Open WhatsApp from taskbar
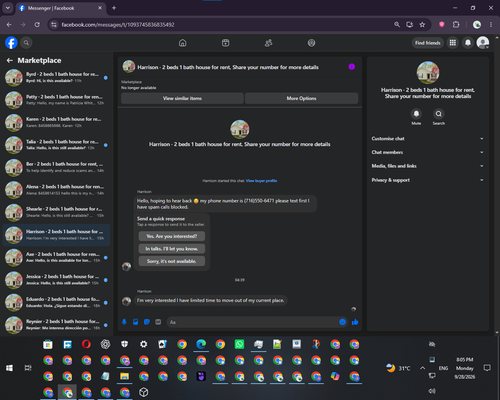500x400 pixels. point(239,344)
